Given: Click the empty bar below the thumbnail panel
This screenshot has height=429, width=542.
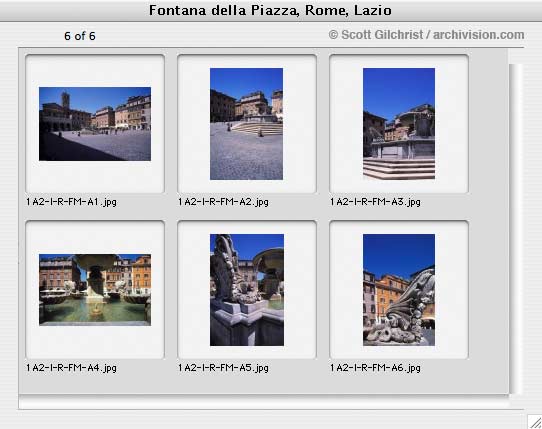Looking at the screenshot, I should point(264,403).
